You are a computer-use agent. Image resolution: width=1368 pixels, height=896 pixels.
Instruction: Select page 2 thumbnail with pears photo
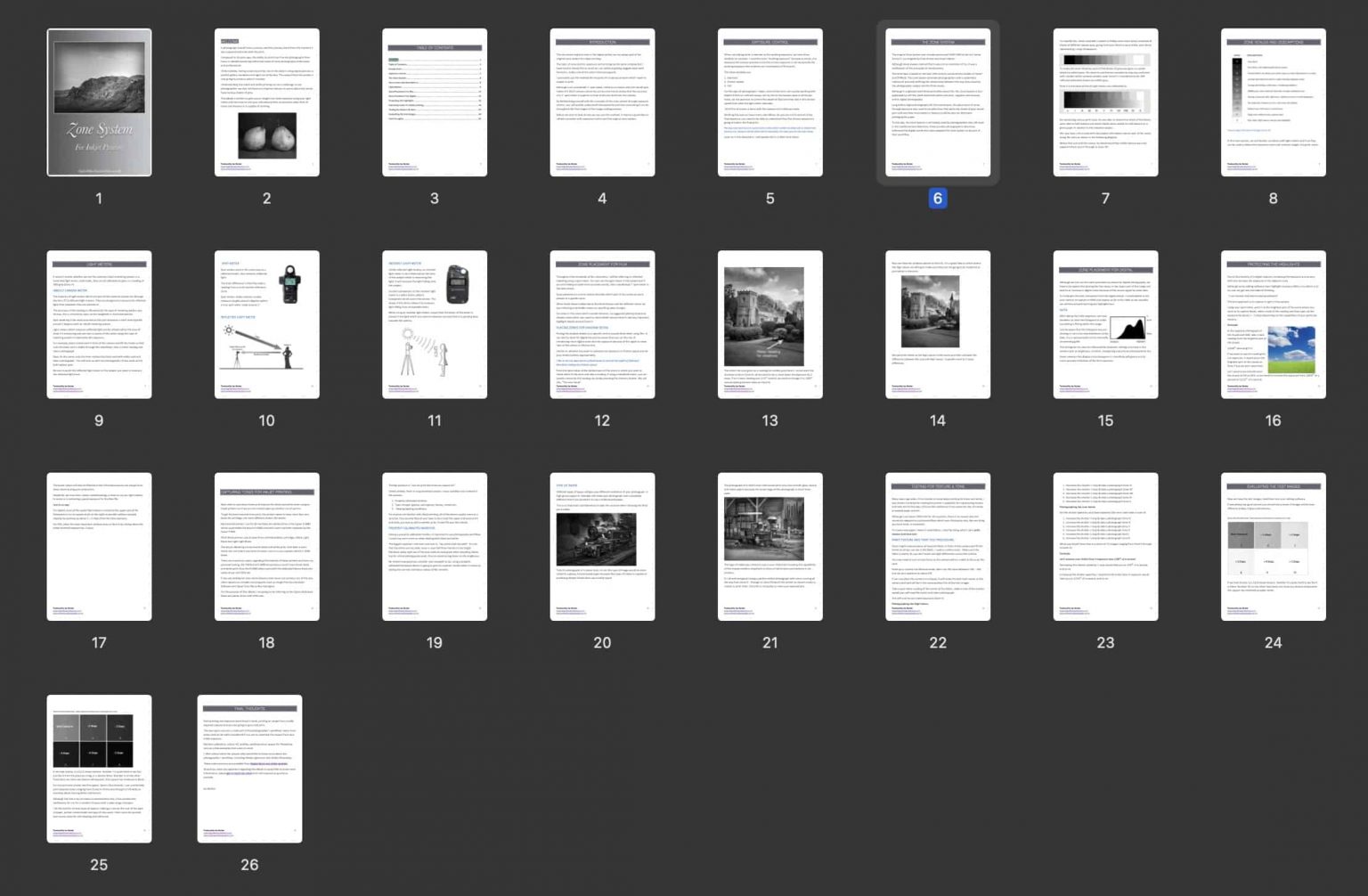266,102
